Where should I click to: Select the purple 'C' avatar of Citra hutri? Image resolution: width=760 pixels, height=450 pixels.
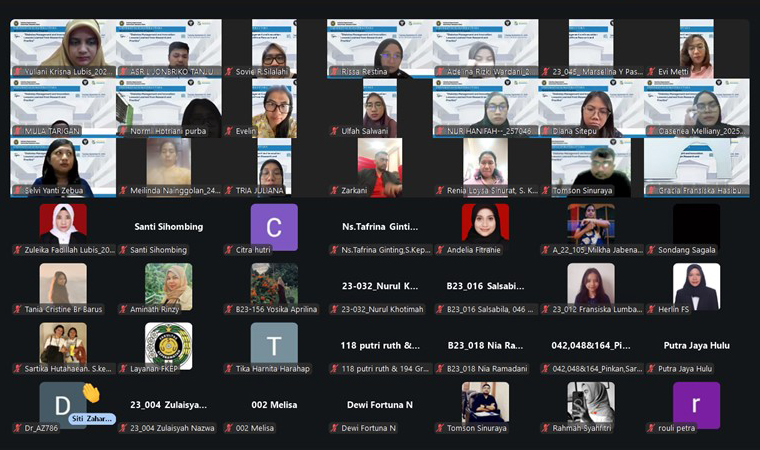click(274, 226)
